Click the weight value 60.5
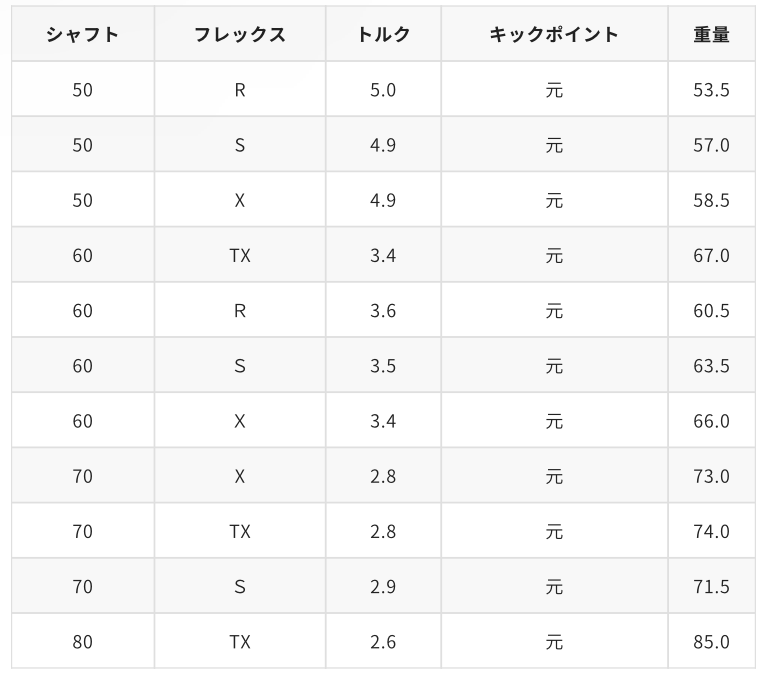 click(711, 311)
